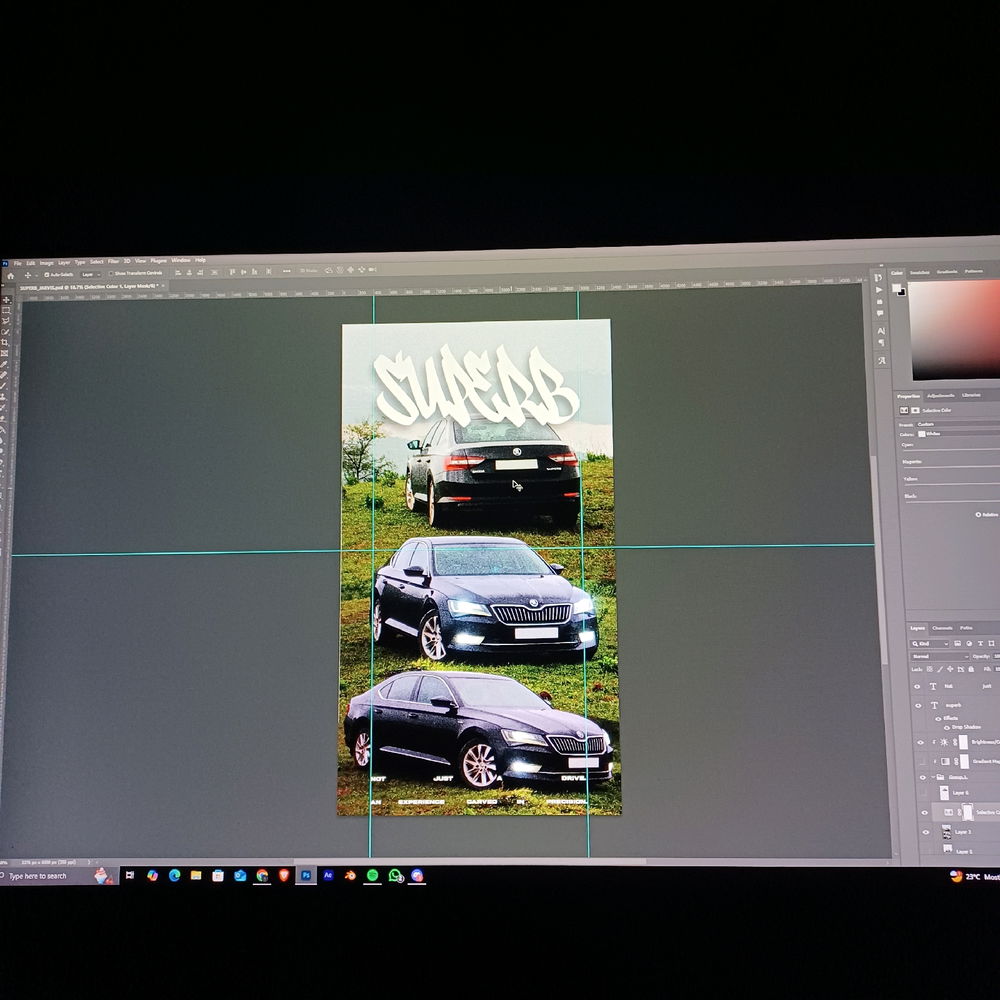Viewport: 1000px width, 1000px height.
Task: Hide the Group 1 layer group
Action: click(923, 777)
